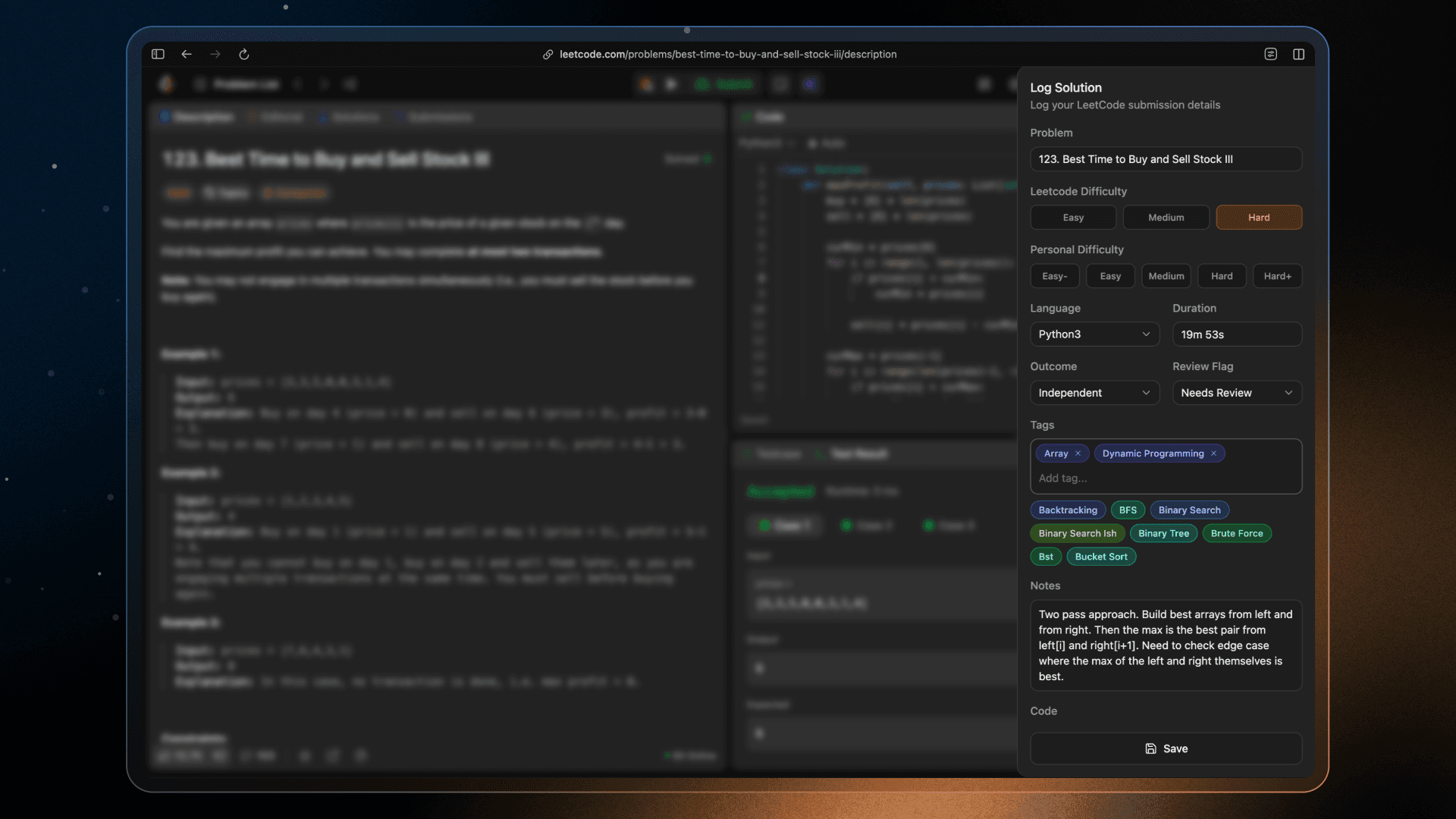
Task: Click the link icon in address bar
Action: (548, 55)
